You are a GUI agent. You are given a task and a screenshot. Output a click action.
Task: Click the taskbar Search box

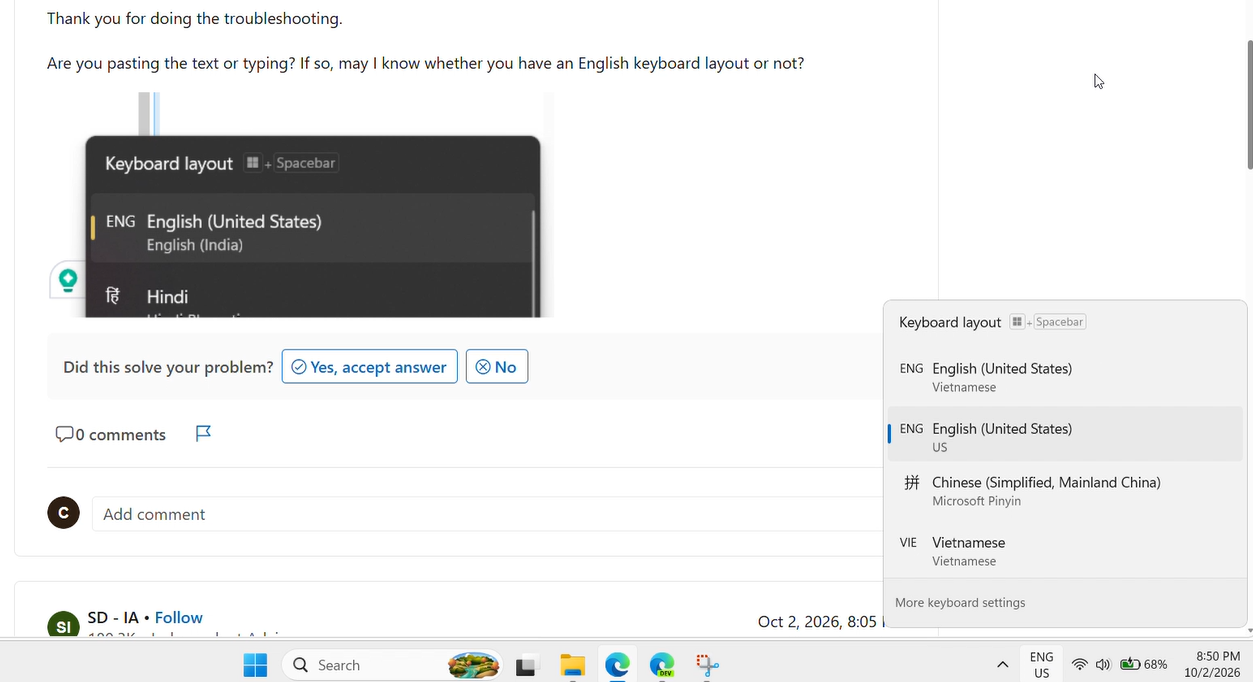pos(392,665)
